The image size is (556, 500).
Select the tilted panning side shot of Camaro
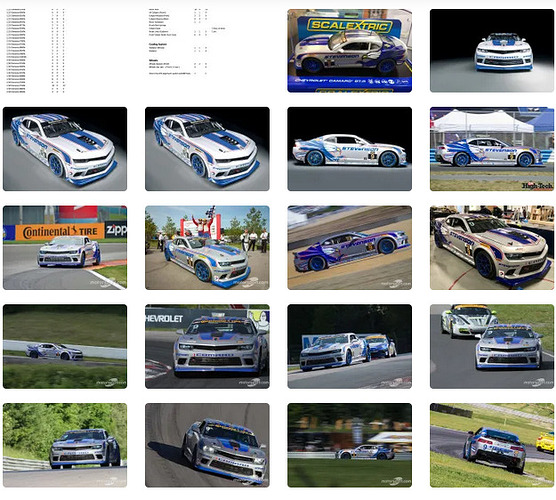tap(349, 248)
